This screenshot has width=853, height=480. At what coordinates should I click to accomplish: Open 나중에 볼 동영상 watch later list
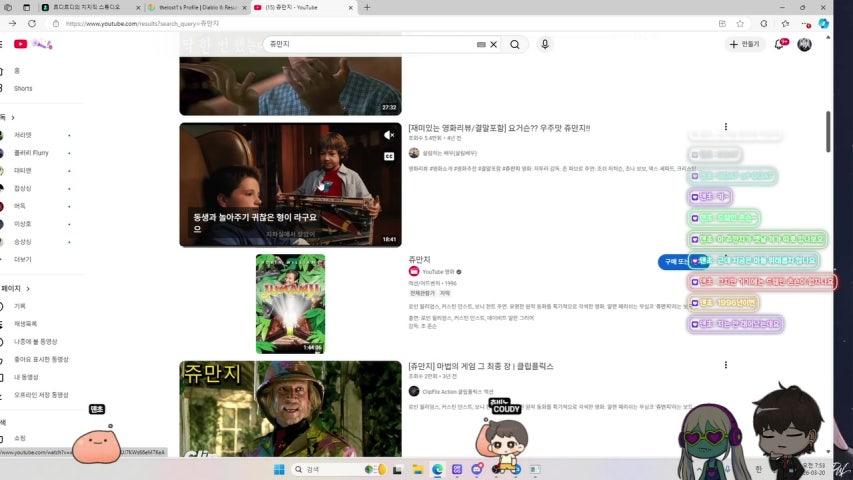click(x=35, y=342)
